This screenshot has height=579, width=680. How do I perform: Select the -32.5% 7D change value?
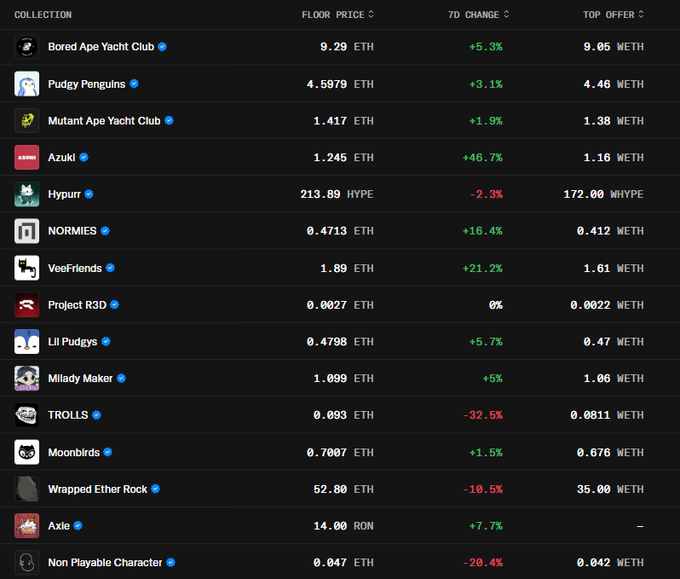483,415
